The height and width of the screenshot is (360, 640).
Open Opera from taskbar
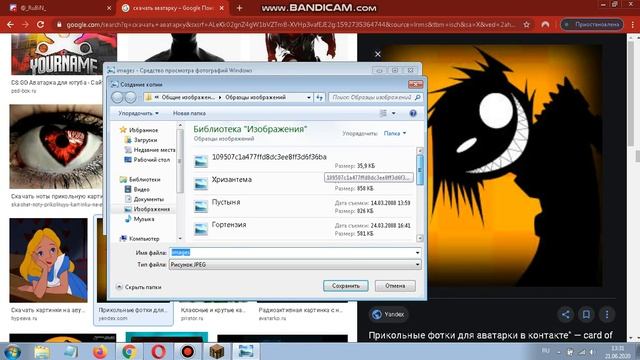click(x=158, y=351)
